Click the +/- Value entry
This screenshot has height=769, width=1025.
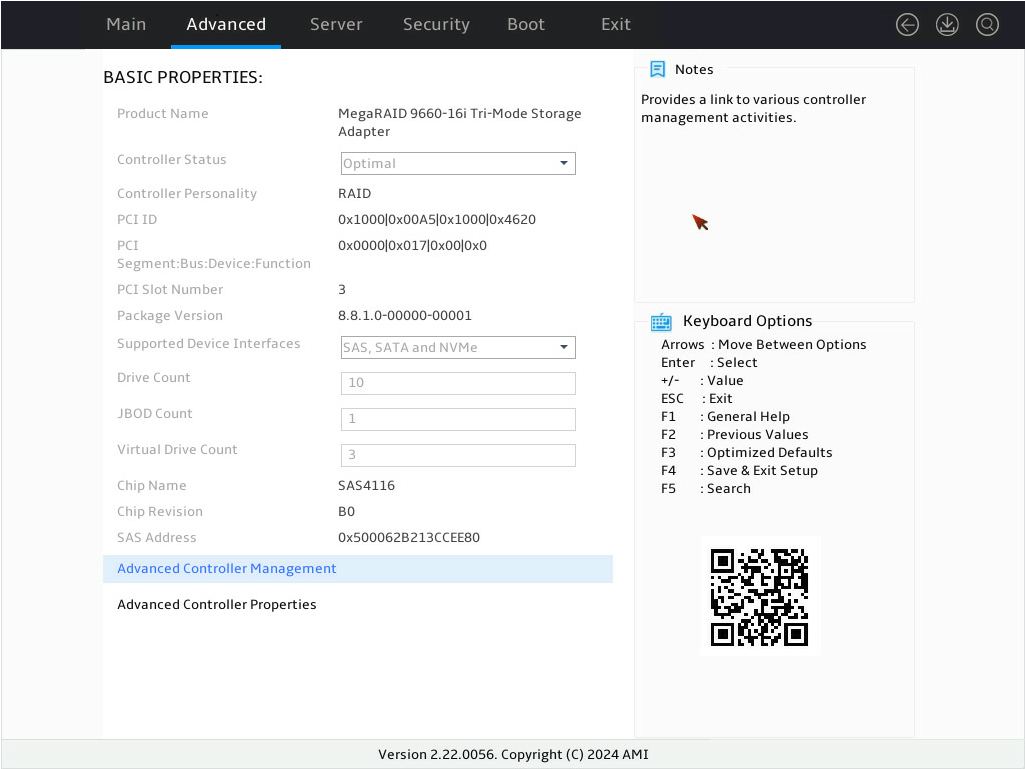coord(701,381)
